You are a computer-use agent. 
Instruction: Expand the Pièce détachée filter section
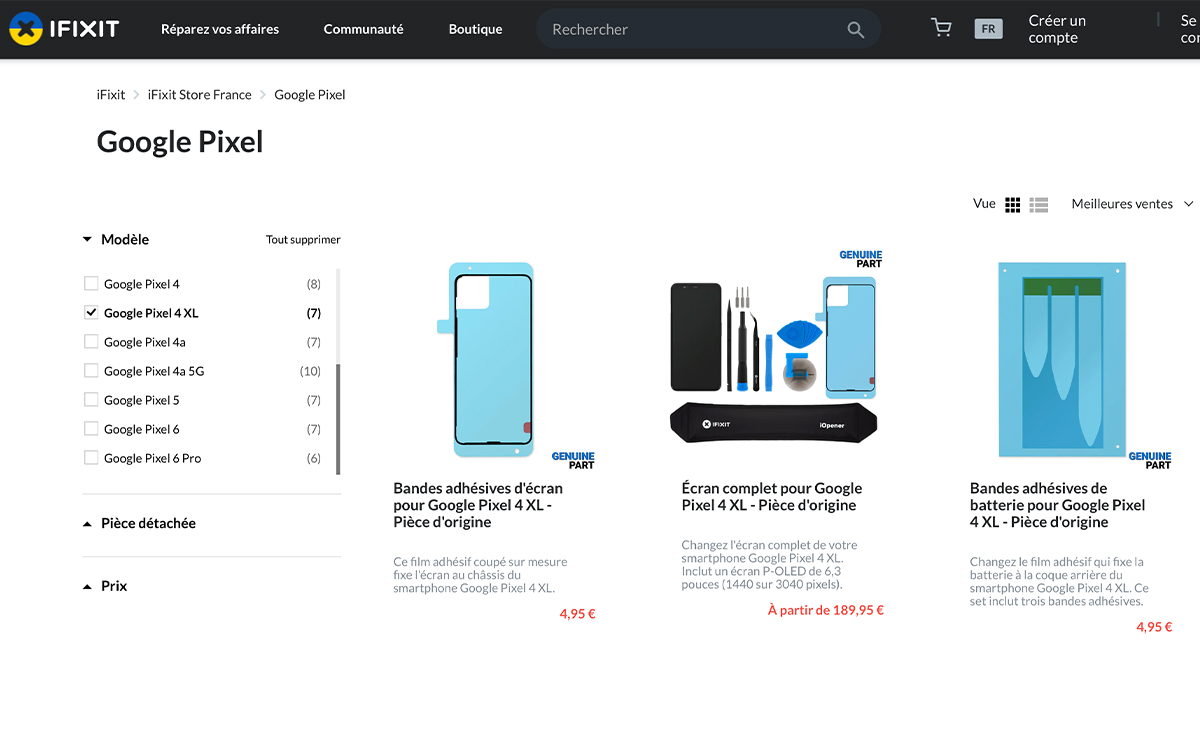coord(139,523)
